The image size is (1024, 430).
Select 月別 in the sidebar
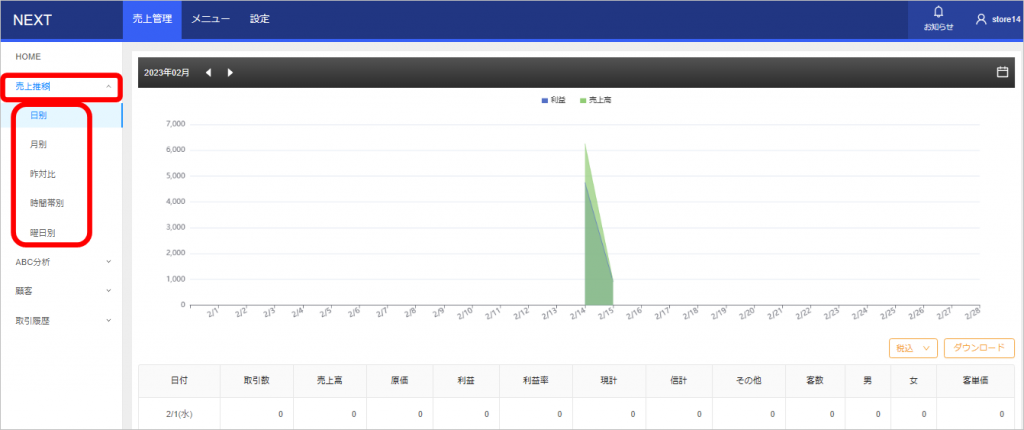click(x=38, y=145)
